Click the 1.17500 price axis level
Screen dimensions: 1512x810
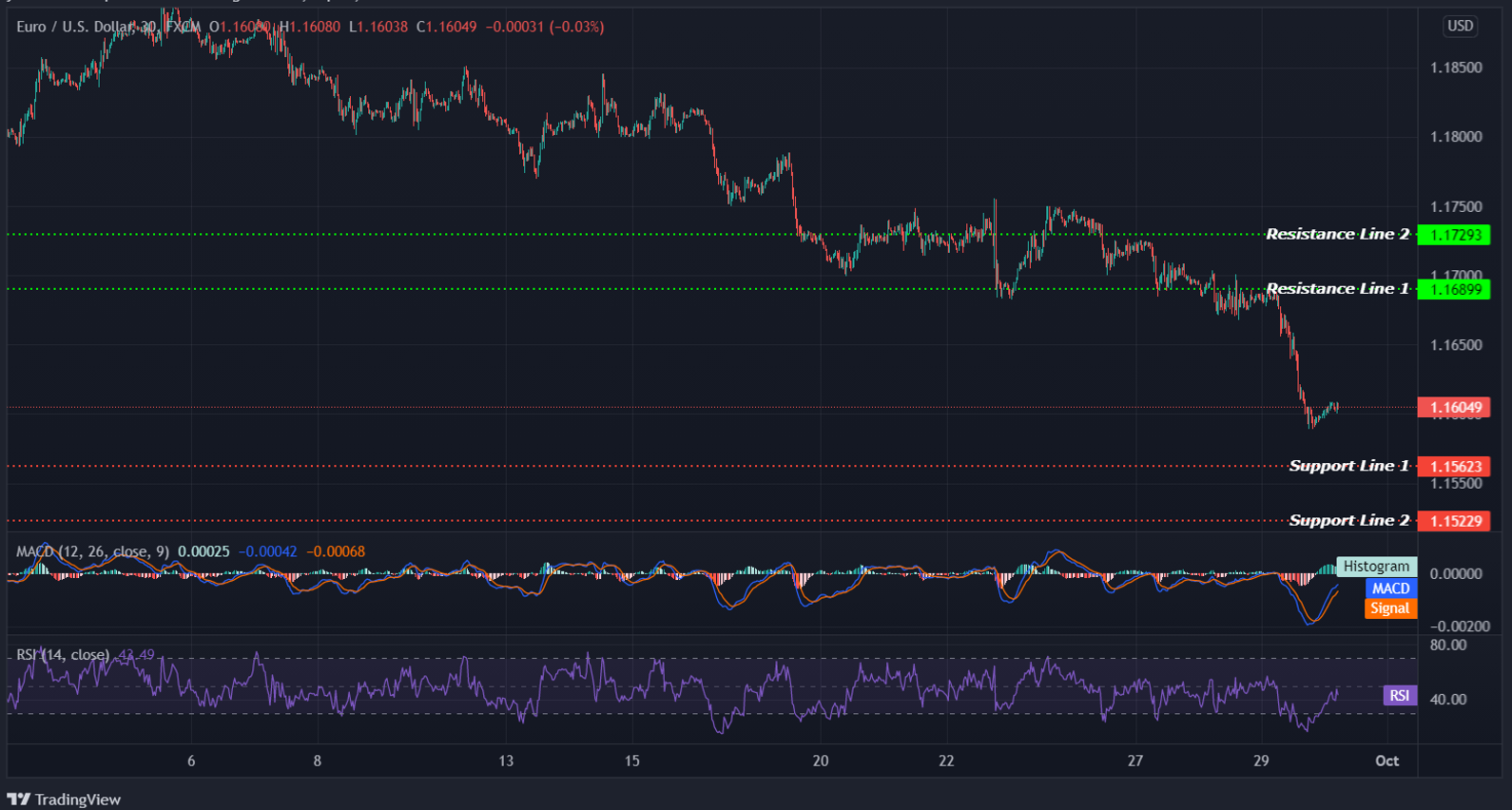pyautogui.click(x=1456, y=206)
